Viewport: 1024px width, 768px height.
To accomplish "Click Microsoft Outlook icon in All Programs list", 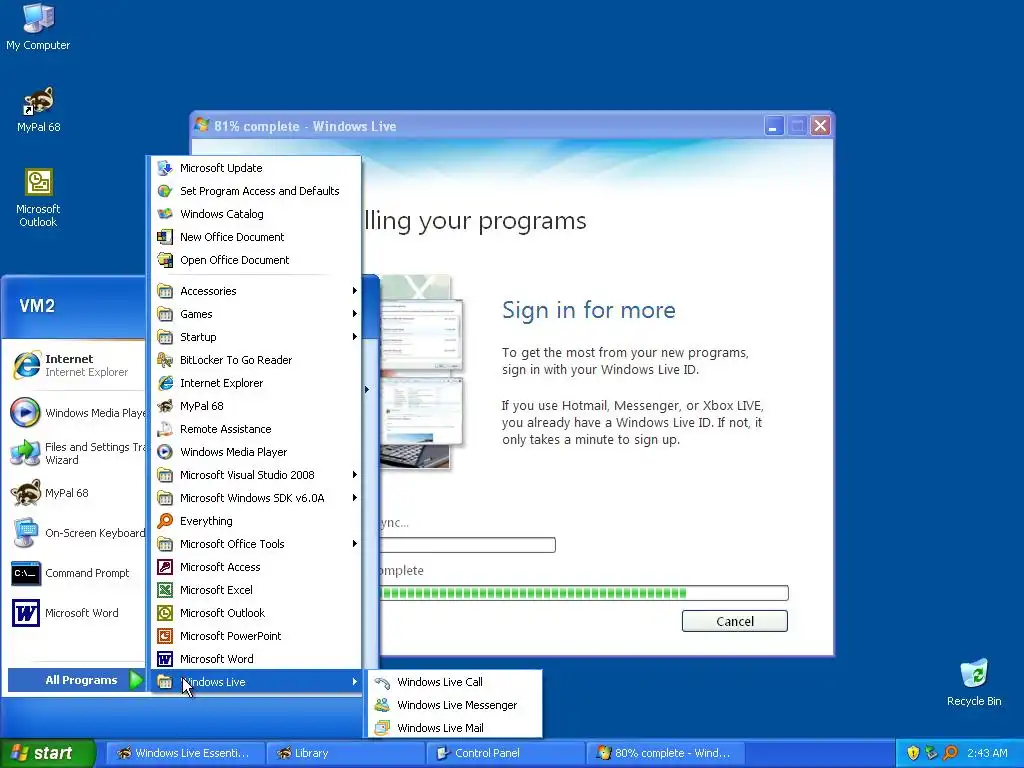I will coord(165,613).
